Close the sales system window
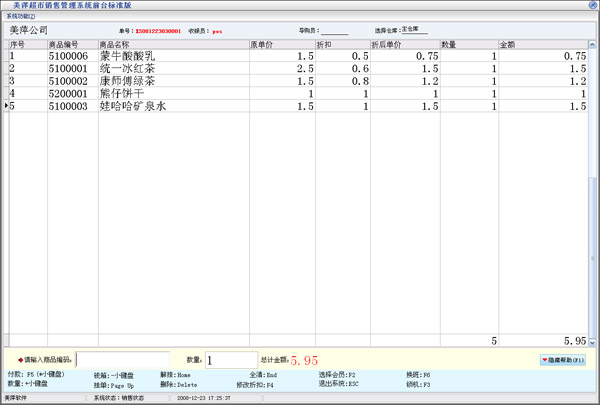The image size is (600, 405). [591, 5]
